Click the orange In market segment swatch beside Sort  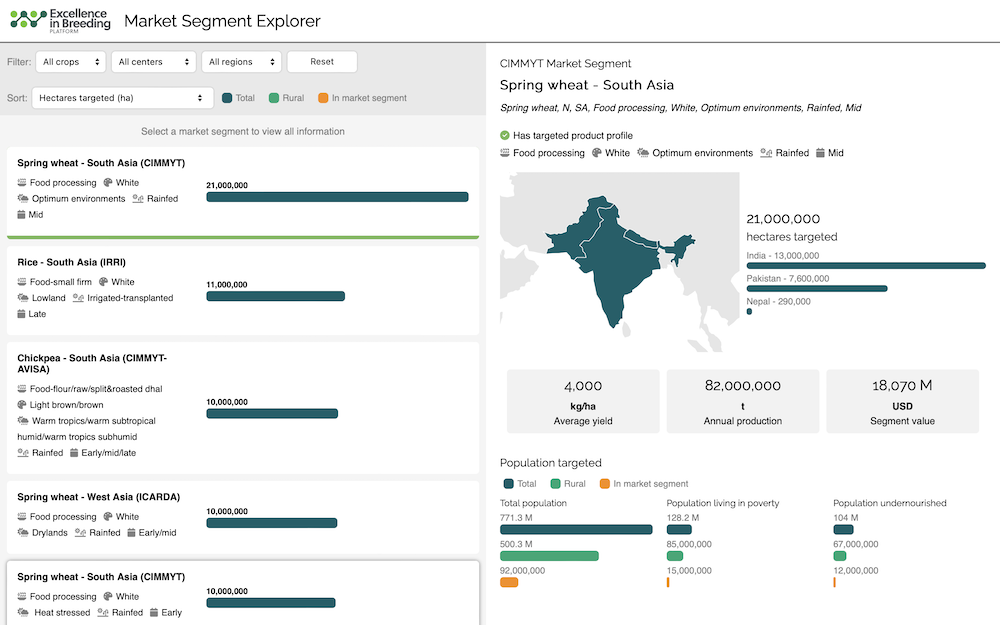323,98
